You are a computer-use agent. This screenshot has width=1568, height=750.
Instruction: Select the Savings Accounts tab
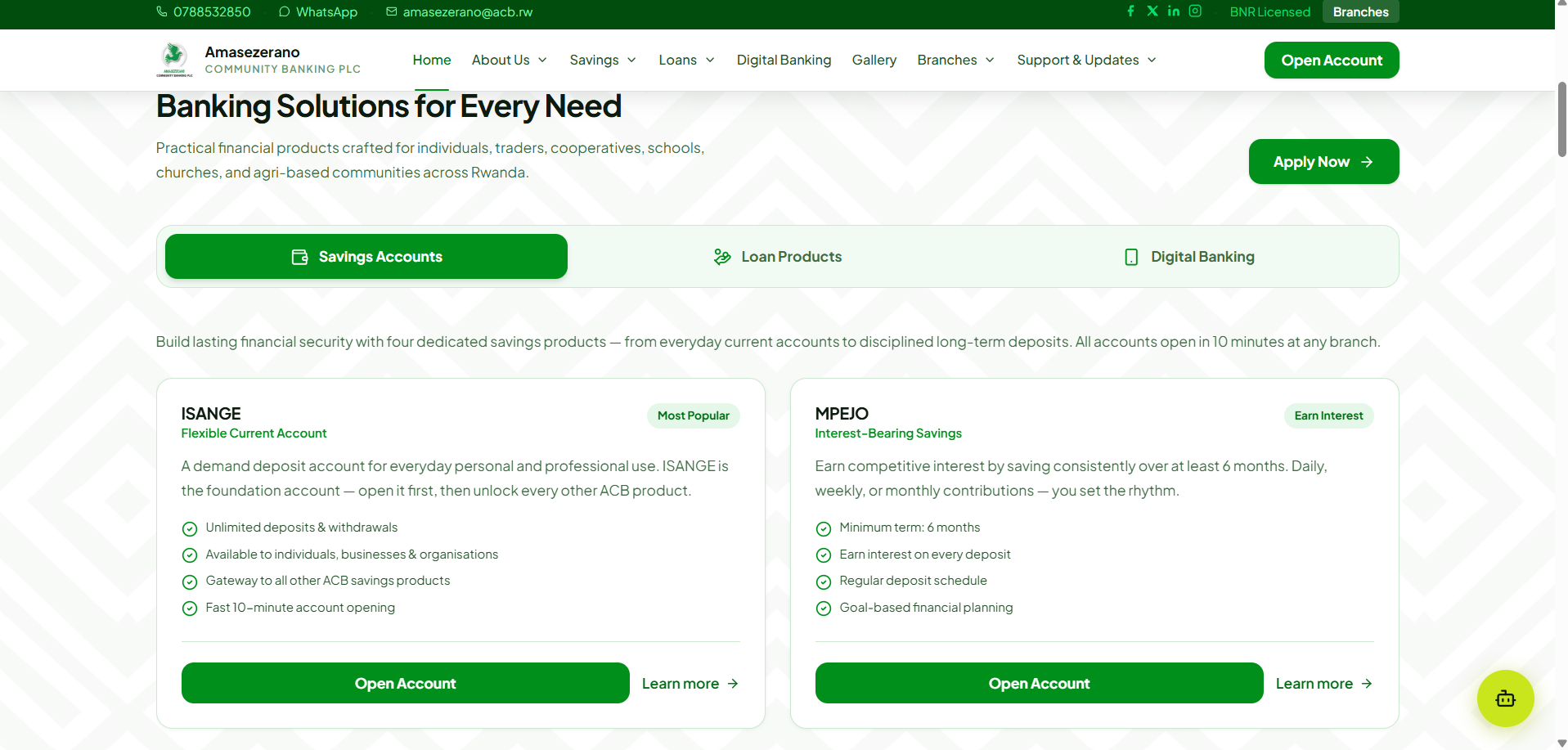tap(366, 257)
